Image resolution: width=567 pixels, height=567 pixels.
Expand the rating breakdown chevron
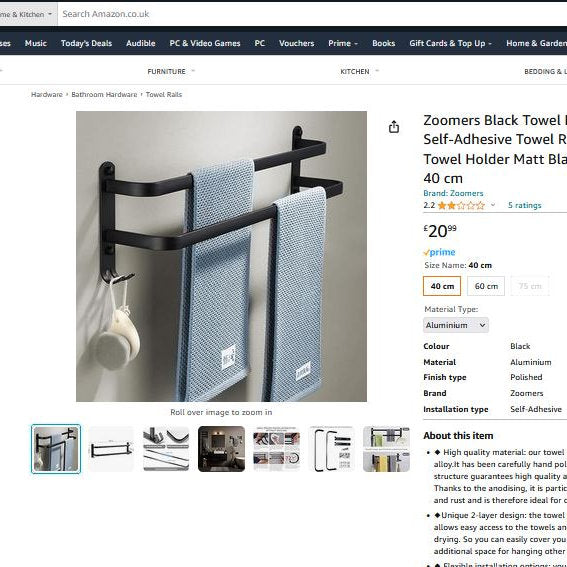[493, 205]
